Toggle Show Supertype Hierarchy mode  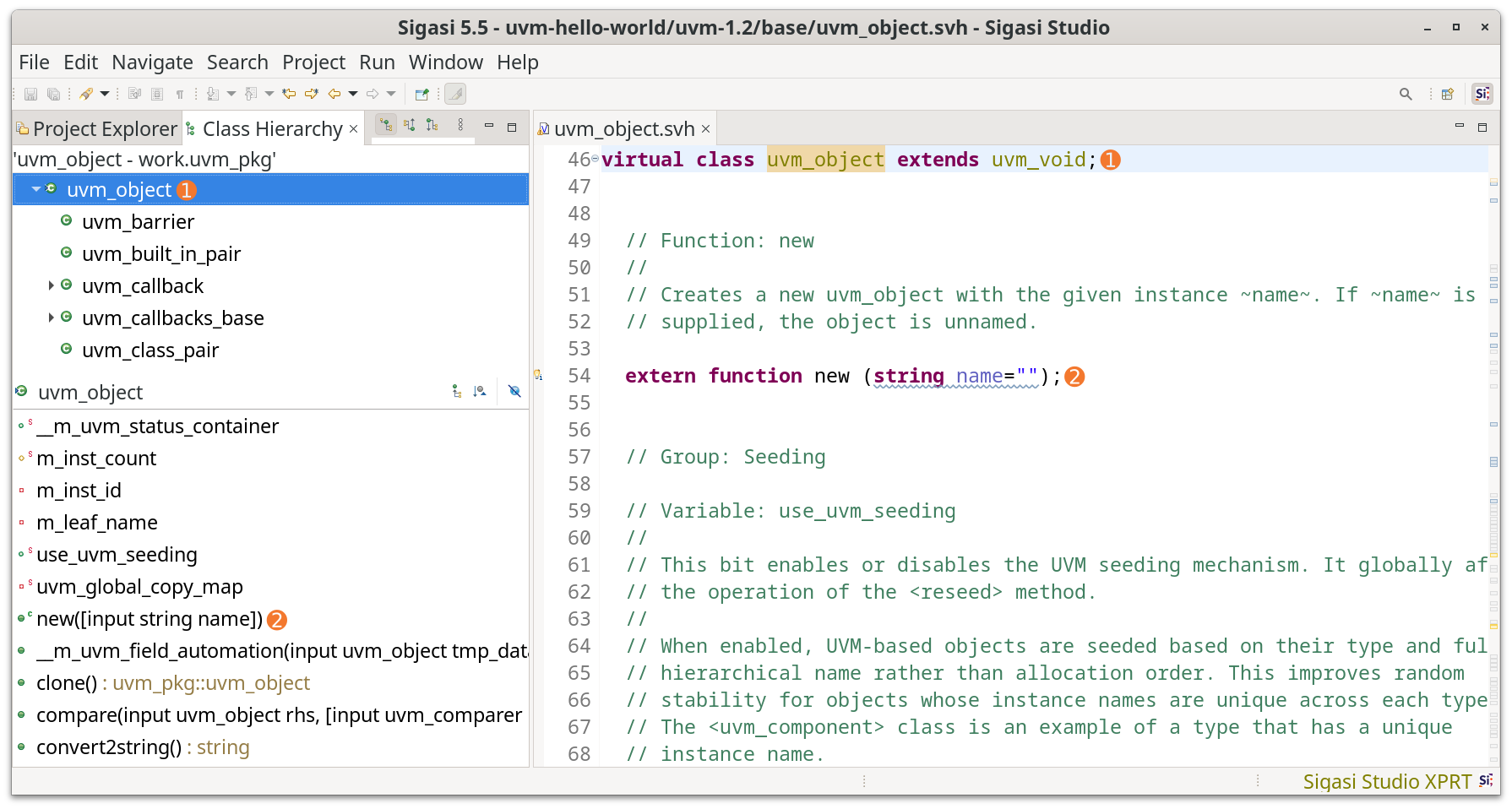click(410, 125)
